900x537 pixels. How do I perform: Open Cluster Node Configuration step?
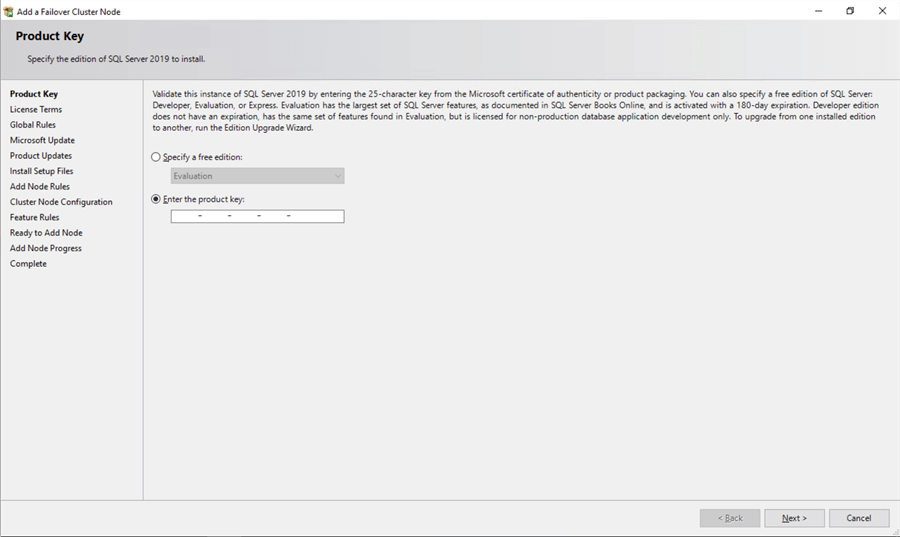pyautogui.click(x=61, y=202)
